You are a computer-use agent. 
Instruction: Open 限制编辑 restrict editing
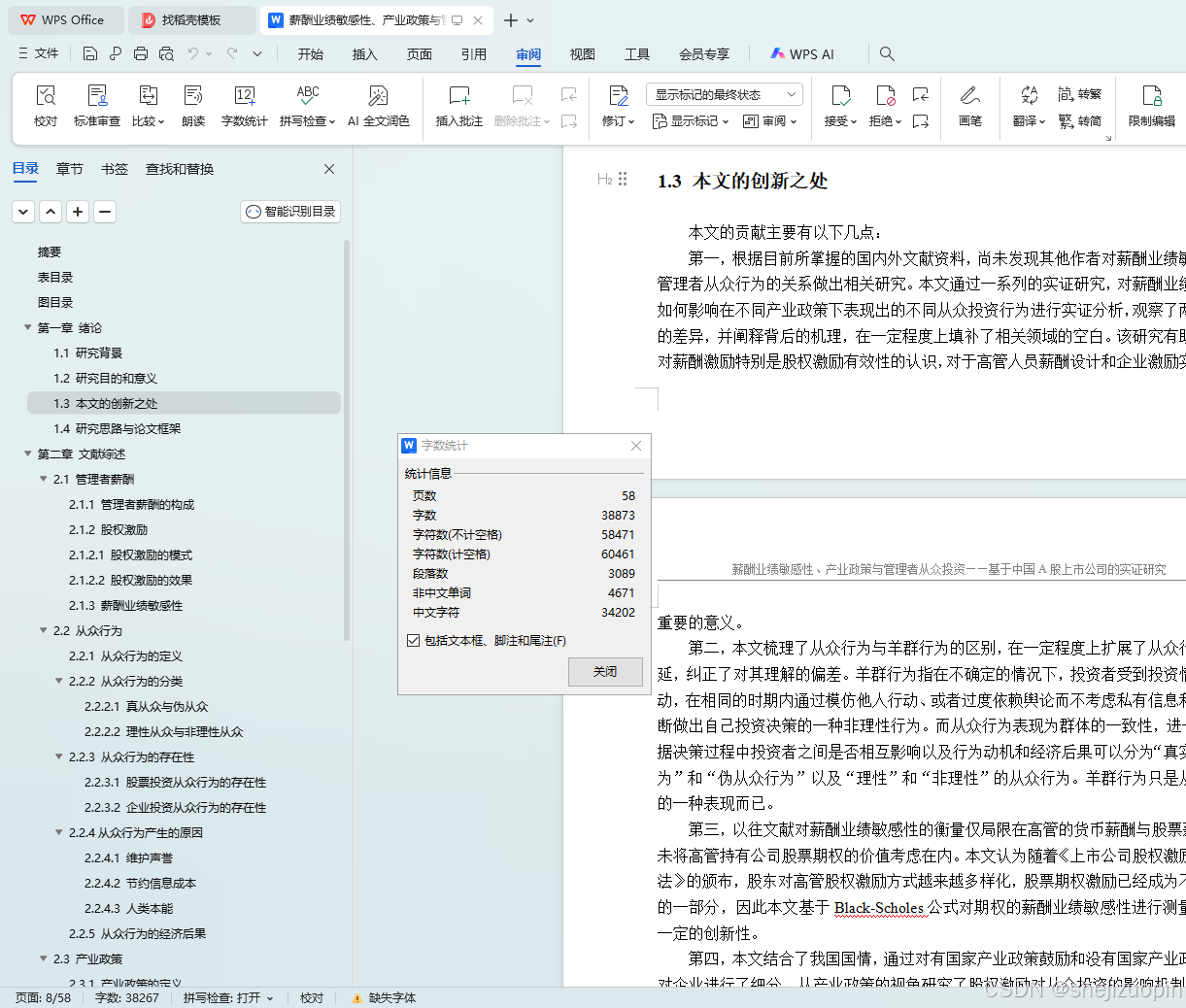pyautogui.click(x=1152, y=106)
